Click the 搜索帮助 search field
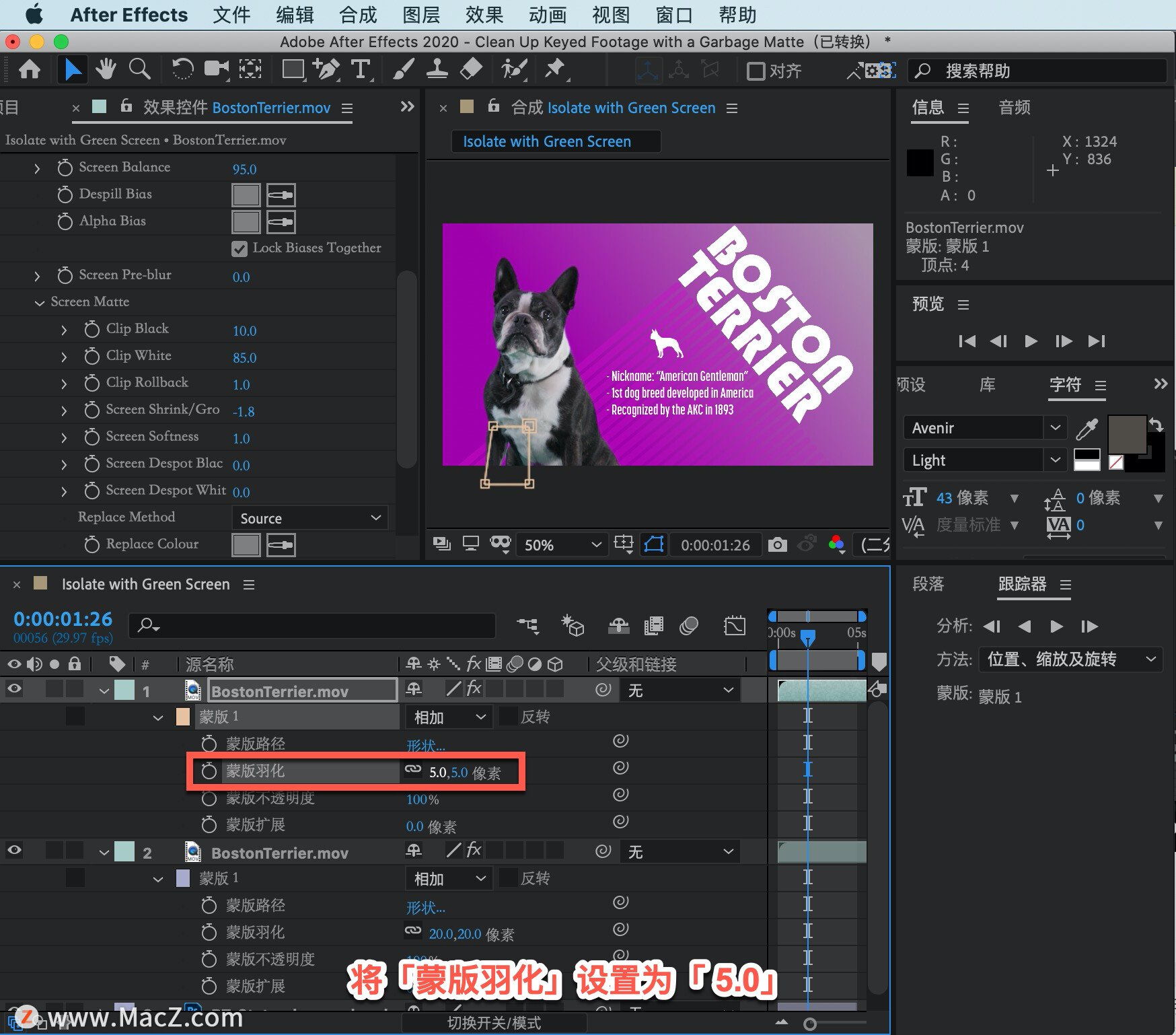 (1037, 71)
